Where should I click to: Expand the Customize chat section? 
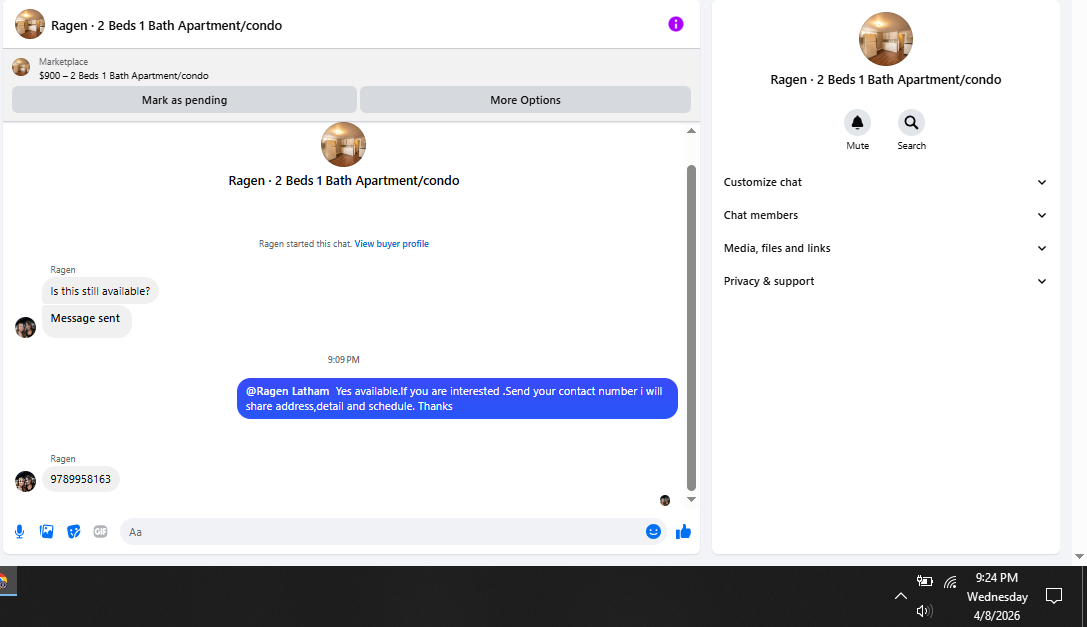pyautogui.click(x=885, y=182)
